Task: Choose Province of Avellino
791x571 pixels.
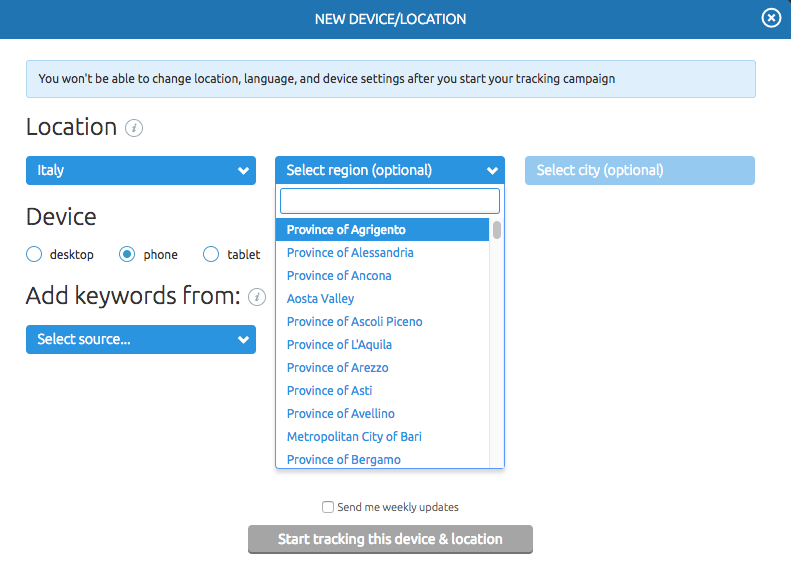Action: tap(382, 414)
